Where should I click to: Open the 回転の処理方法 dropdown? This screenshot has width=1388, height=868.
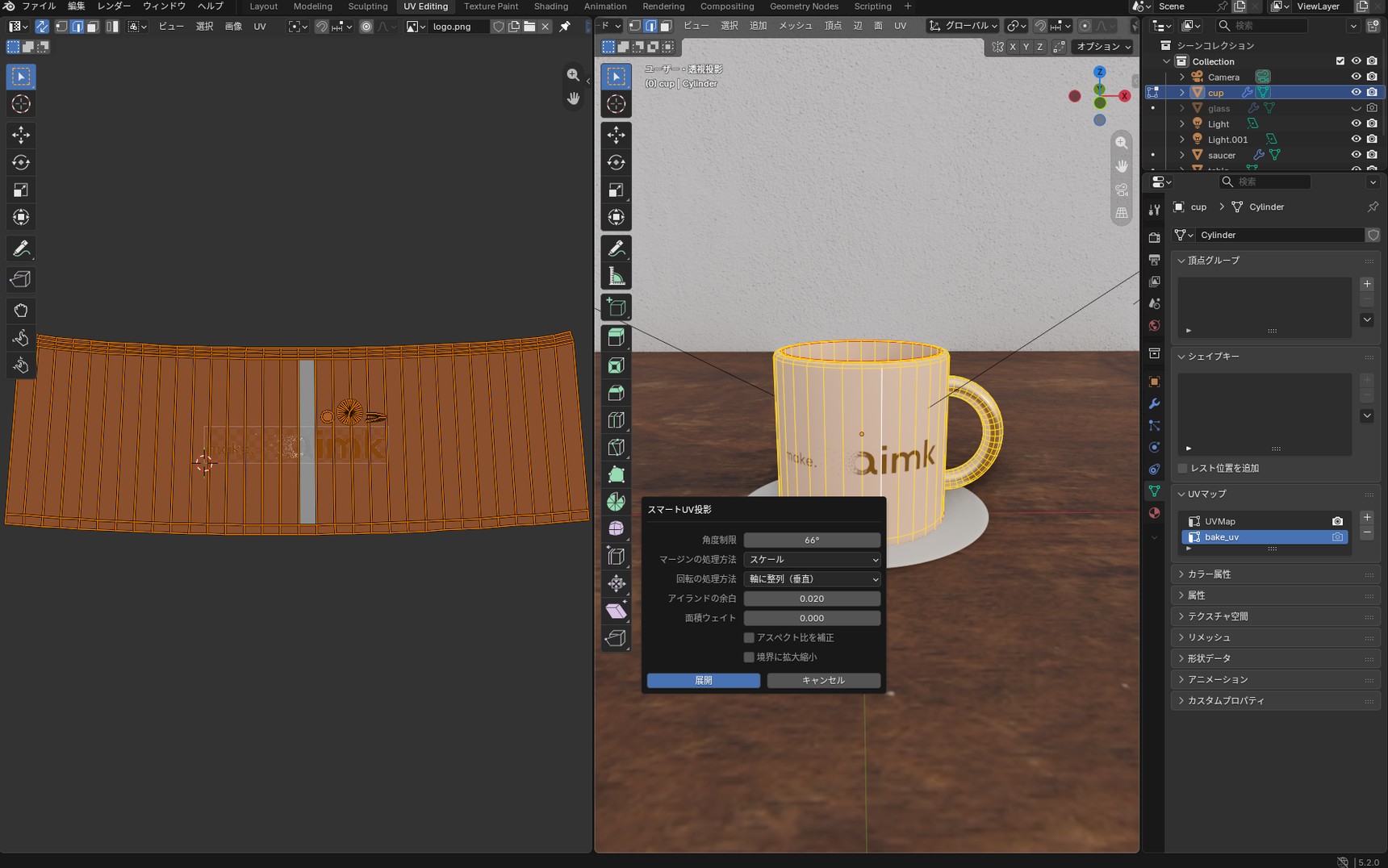[x=812, y=578]
